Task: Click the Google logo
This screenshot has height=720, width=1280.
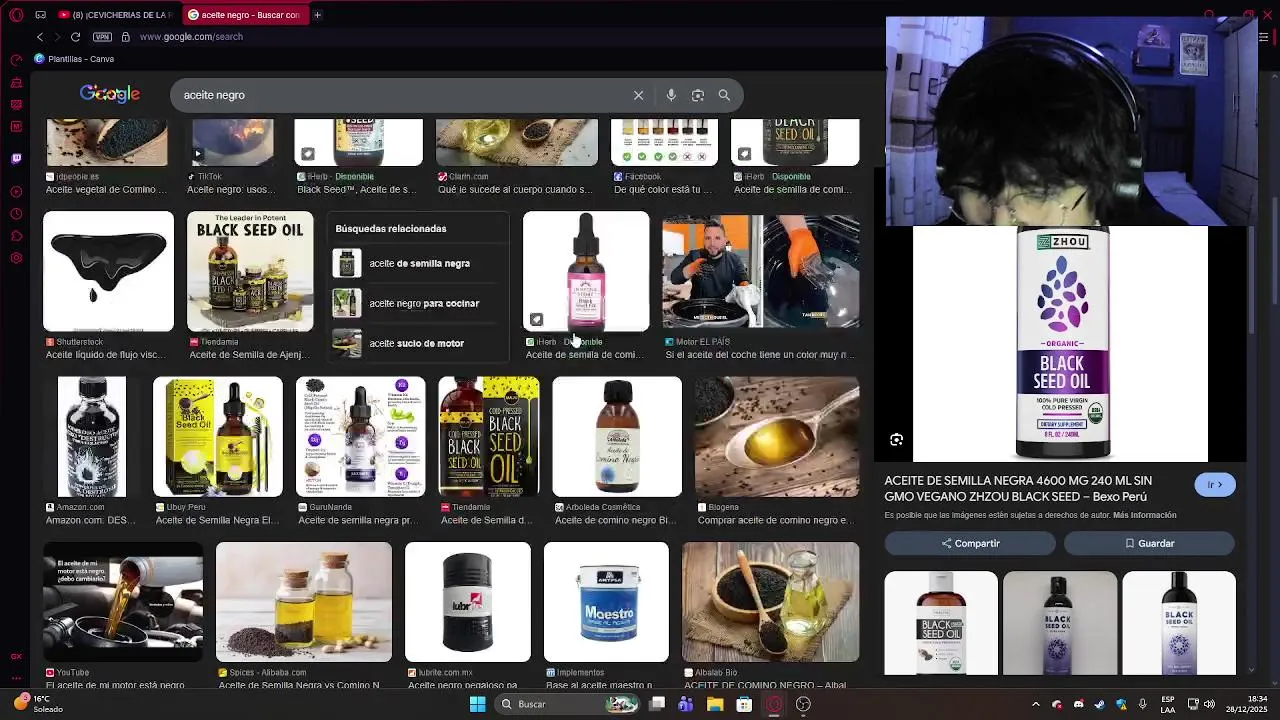Action: coord(110,94)
